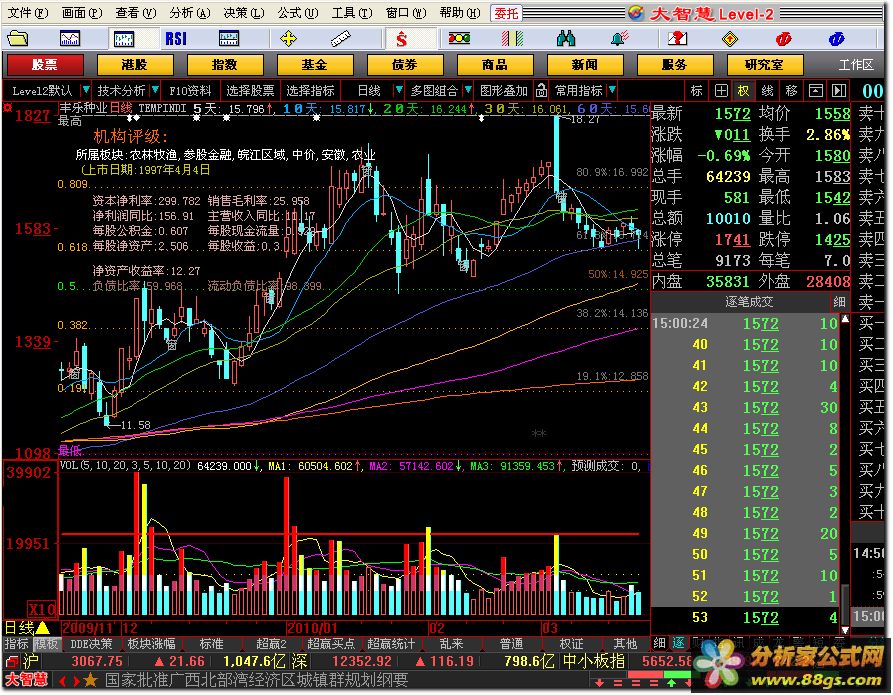This screenshot has width=893, height=695.
Task: Click the yellow diamond up-arrow icon
Action: click(x=730, y=39)
